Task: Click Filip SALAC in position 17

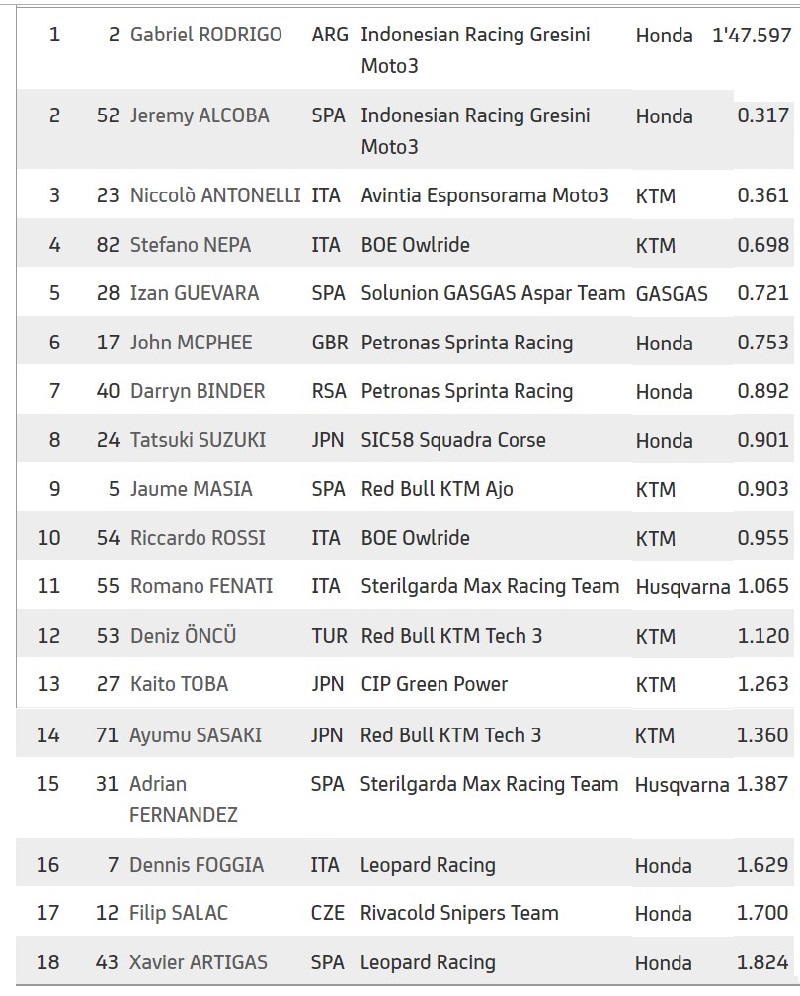Action: point(178,913)
